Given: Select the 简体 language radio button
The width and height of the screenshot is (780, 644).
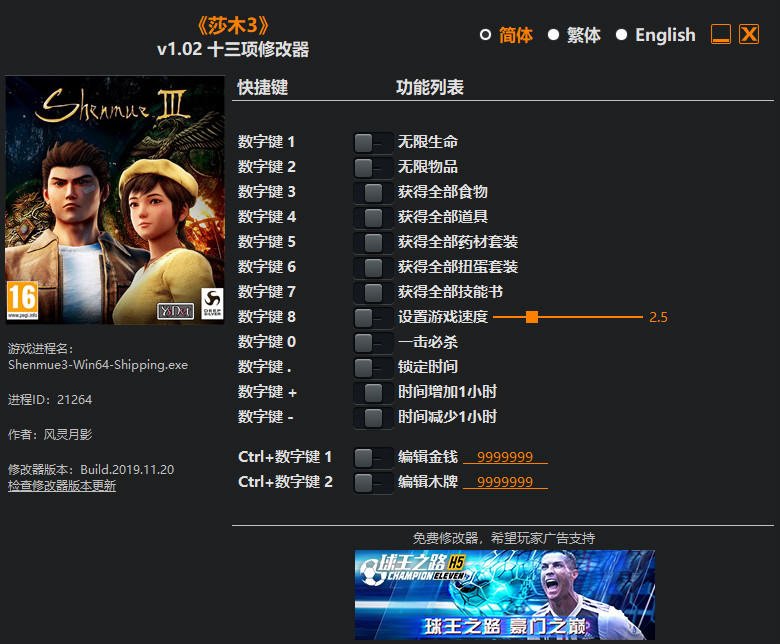Looking at the screenshot, I should (x=486, y=35).
